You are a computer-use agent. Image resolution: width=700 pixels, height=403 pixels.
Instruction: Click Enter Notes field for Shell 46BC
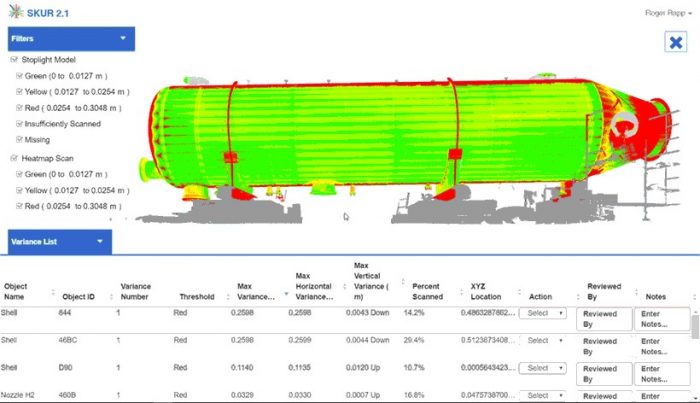661,346
